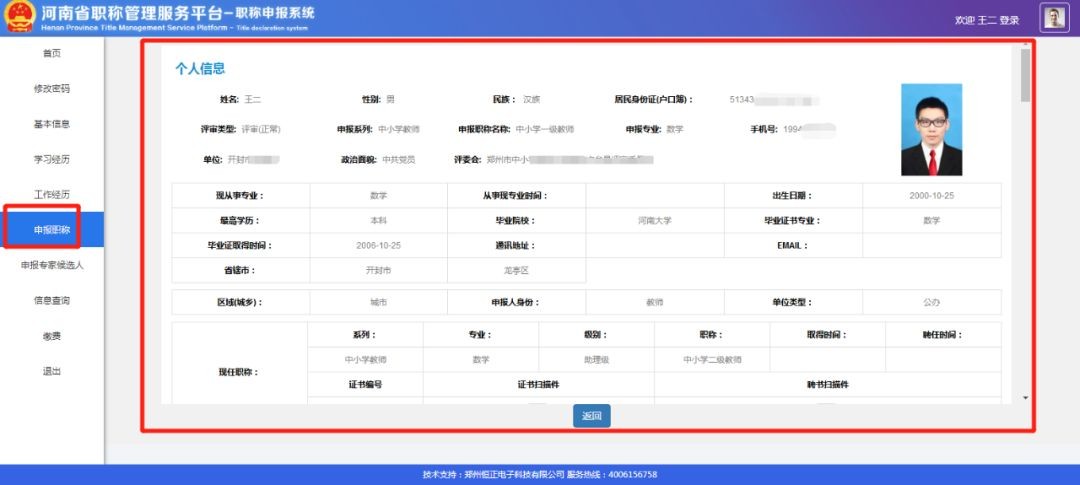
Task: Click the footer support hotline text
Action: pyautogui.click(x=612, y=475)
